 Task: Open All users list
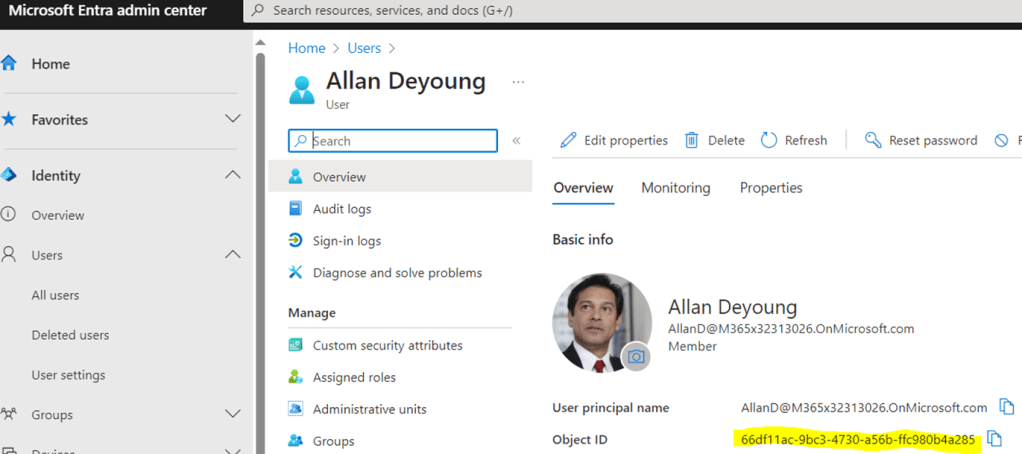point(55,295)
